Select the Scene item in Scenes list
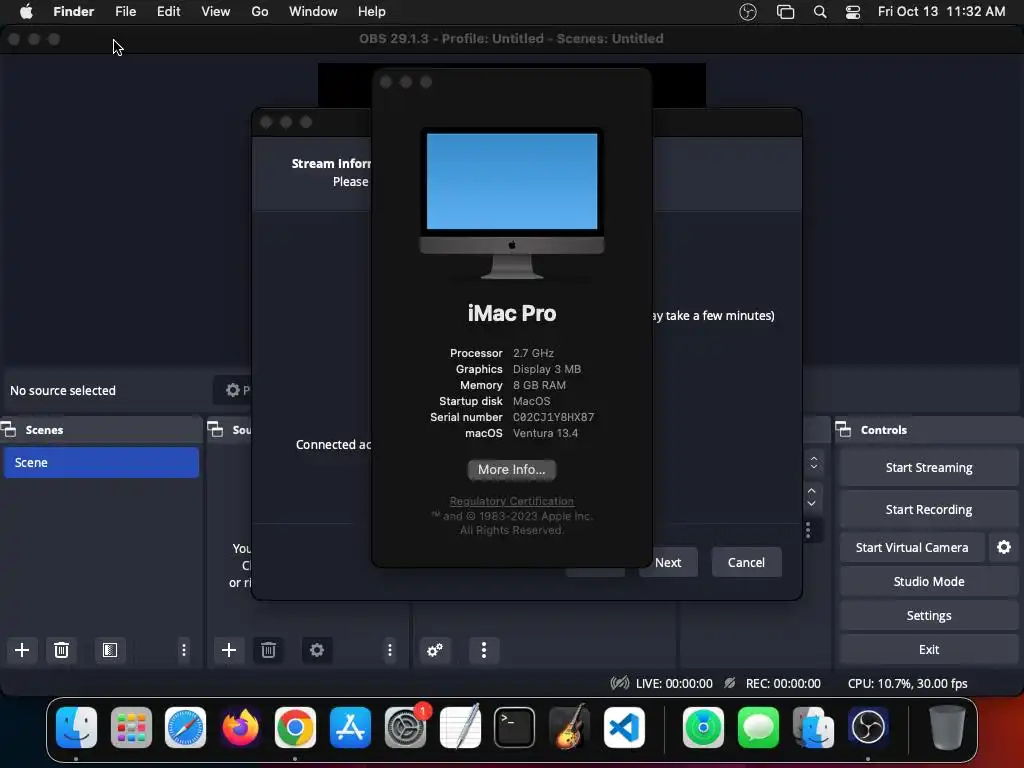 pos(101,462)
